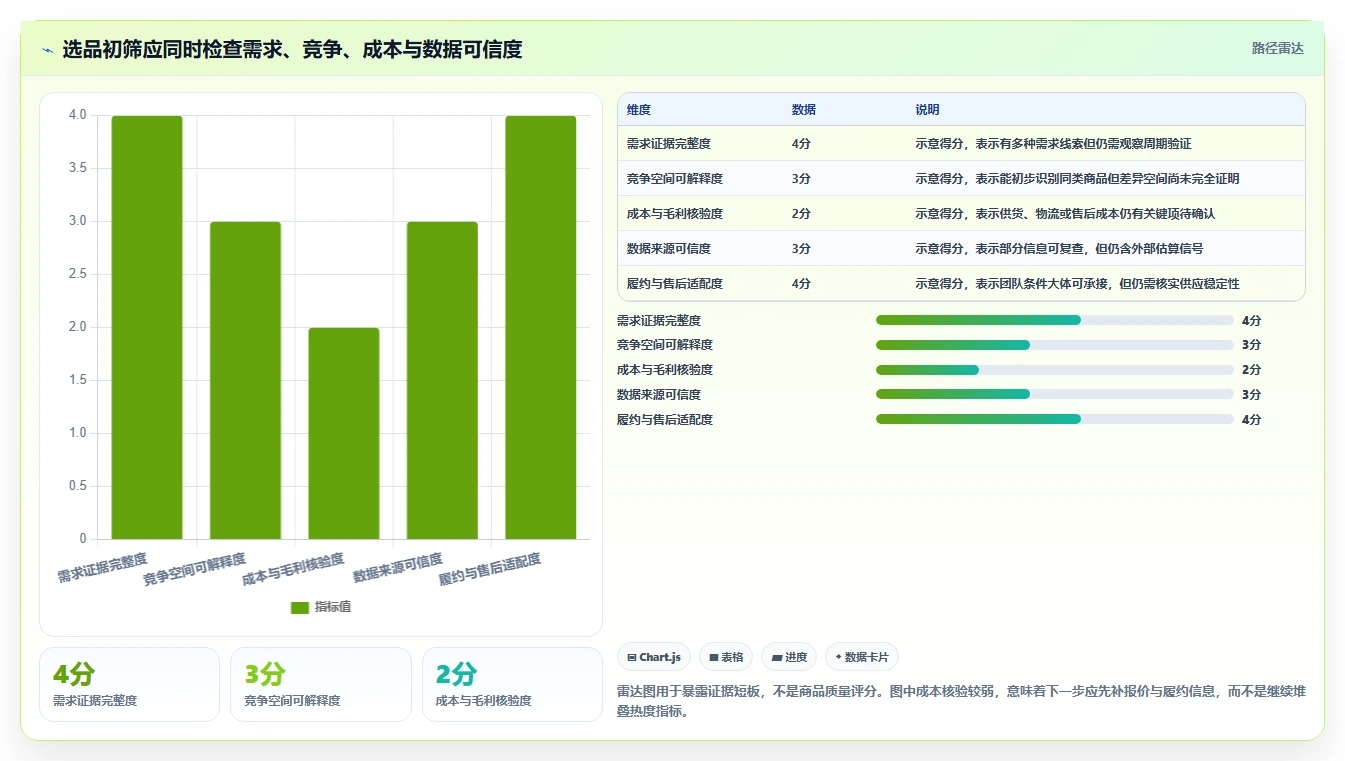Click the 2分 cell in the table
The image size is (1345, 761).
[x=801, y=214]
